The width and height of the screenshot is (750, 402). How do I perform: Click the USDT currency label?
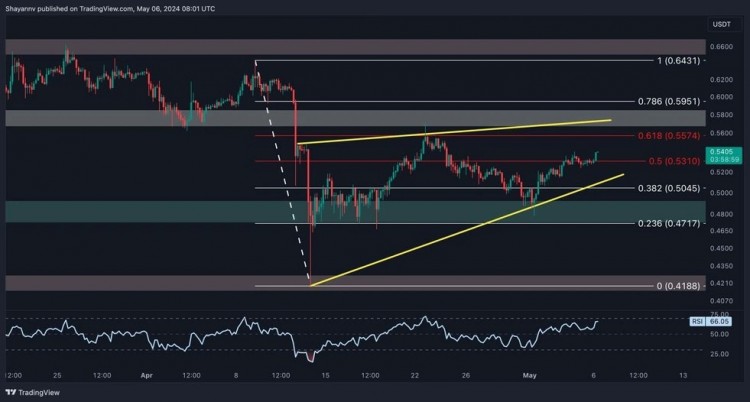pos(722,24)
